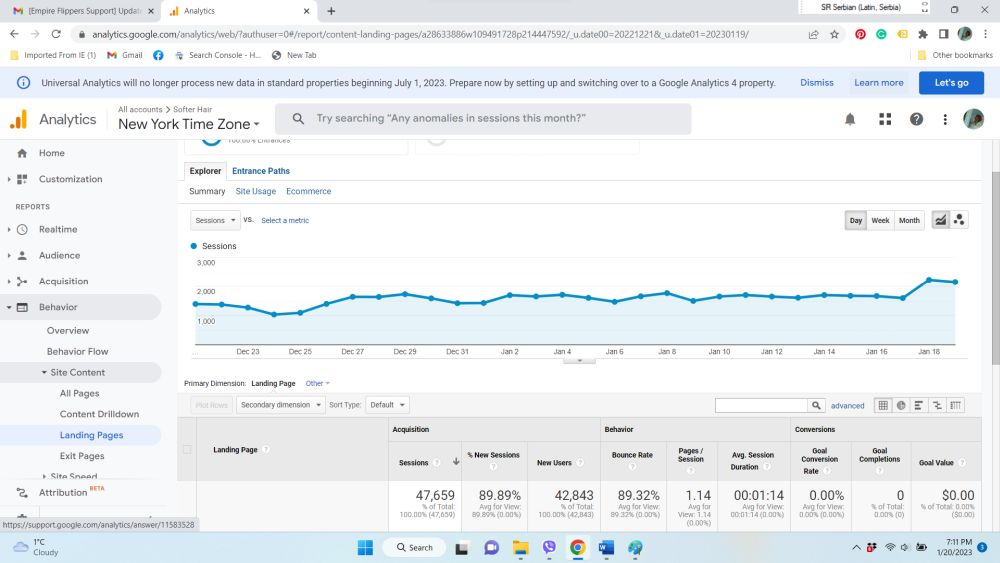Switch to the Empire Flippers Support Gmail tab

83,11
